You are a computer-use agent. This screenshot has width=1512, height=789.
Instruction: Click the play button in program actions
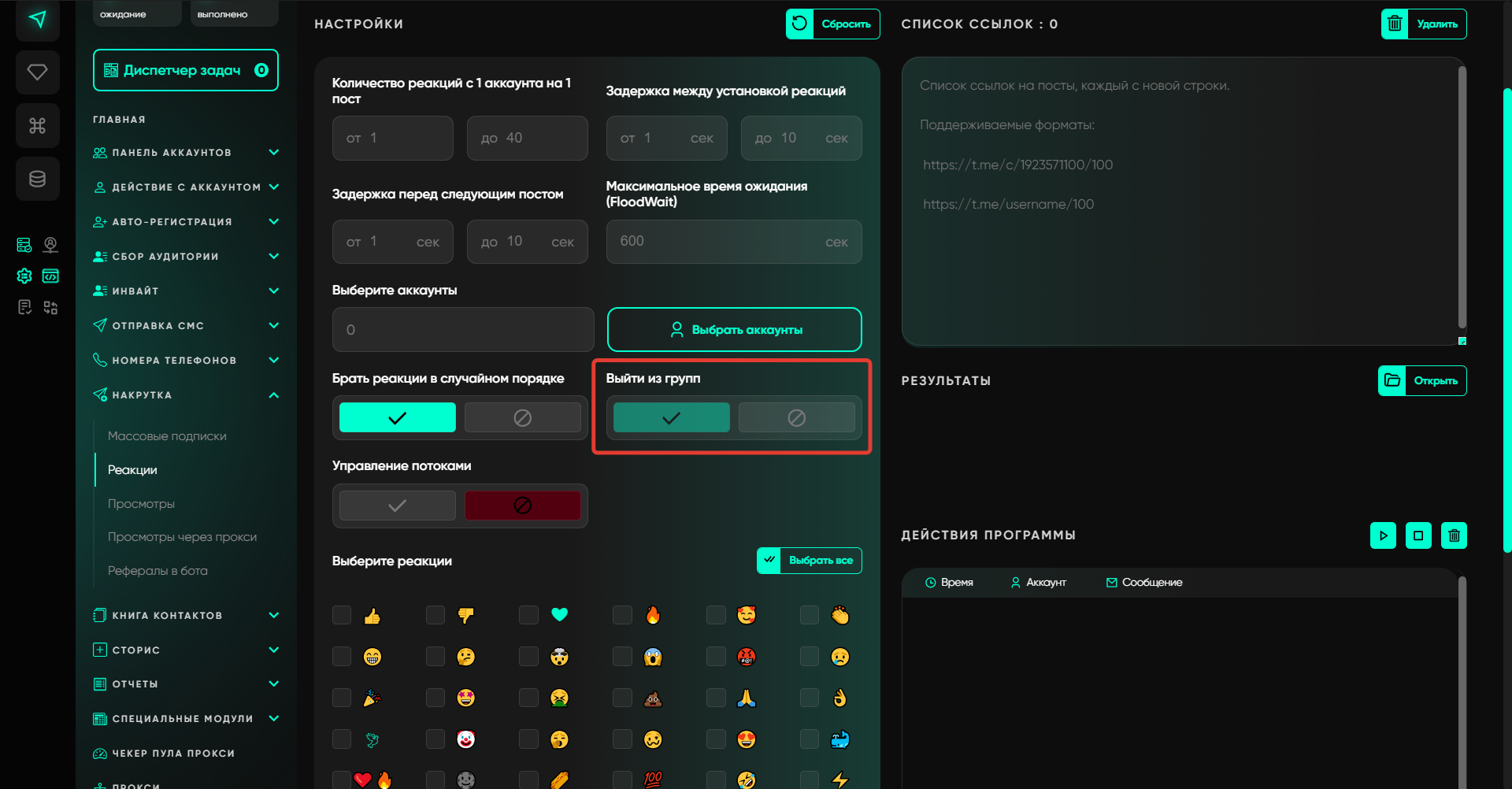(x=1383, y=535)
